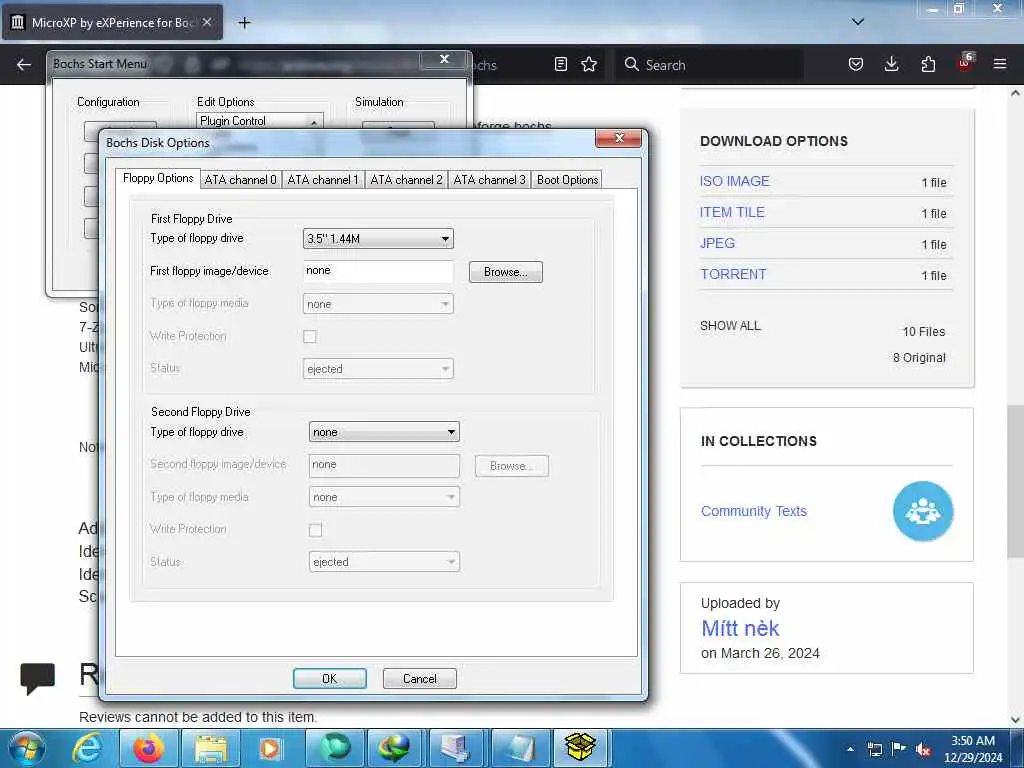Screen dimensions: 1024x768
Task: Open the Community Texts collection link
Action: [754, 511]
